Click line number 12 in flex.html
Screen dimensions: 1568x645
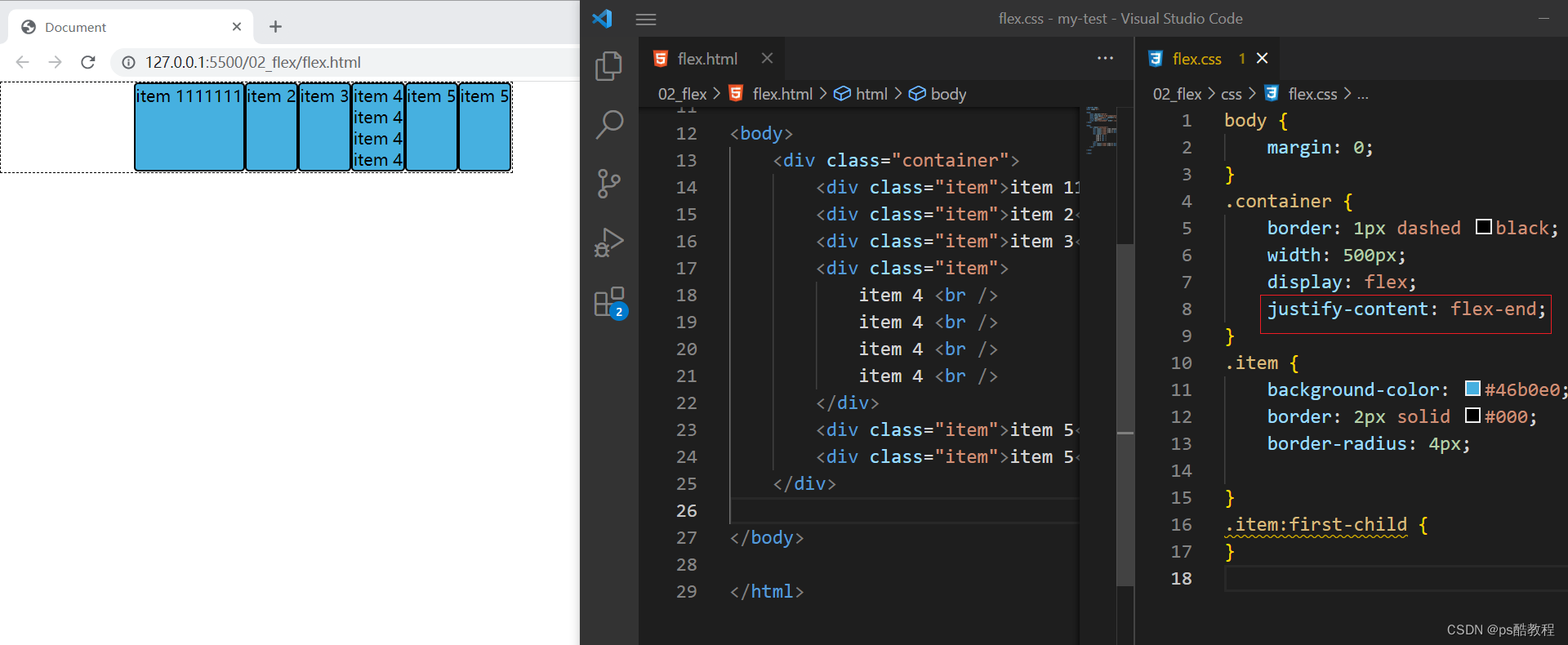coord(686,133)
